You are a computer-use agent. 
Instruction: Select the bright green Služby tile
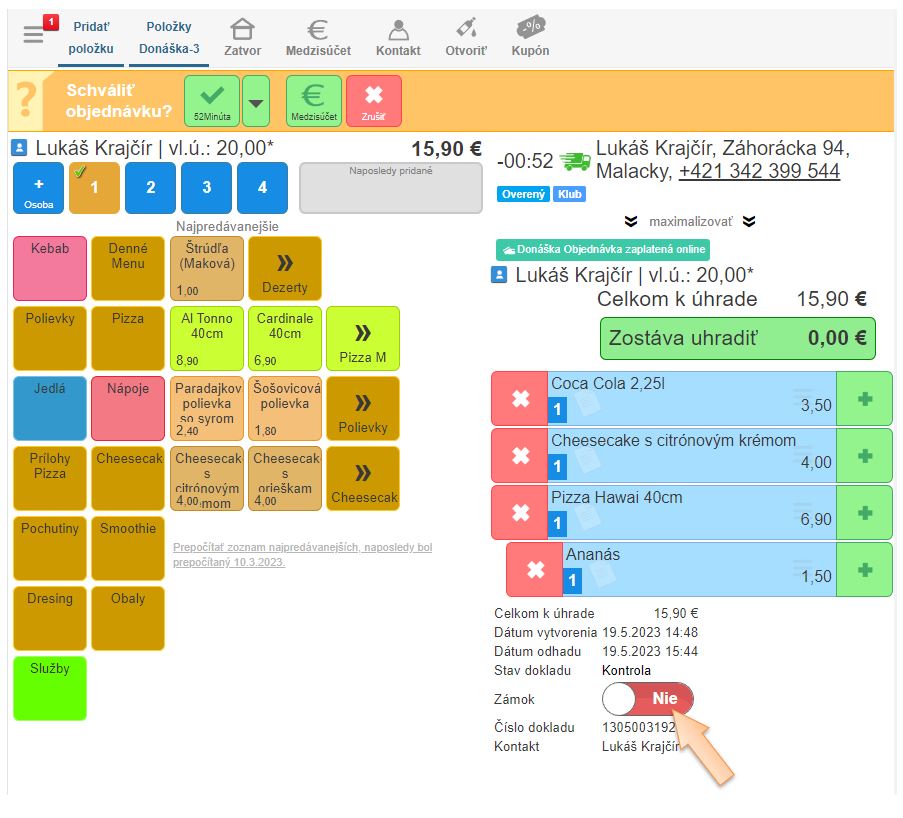point(50,688)
